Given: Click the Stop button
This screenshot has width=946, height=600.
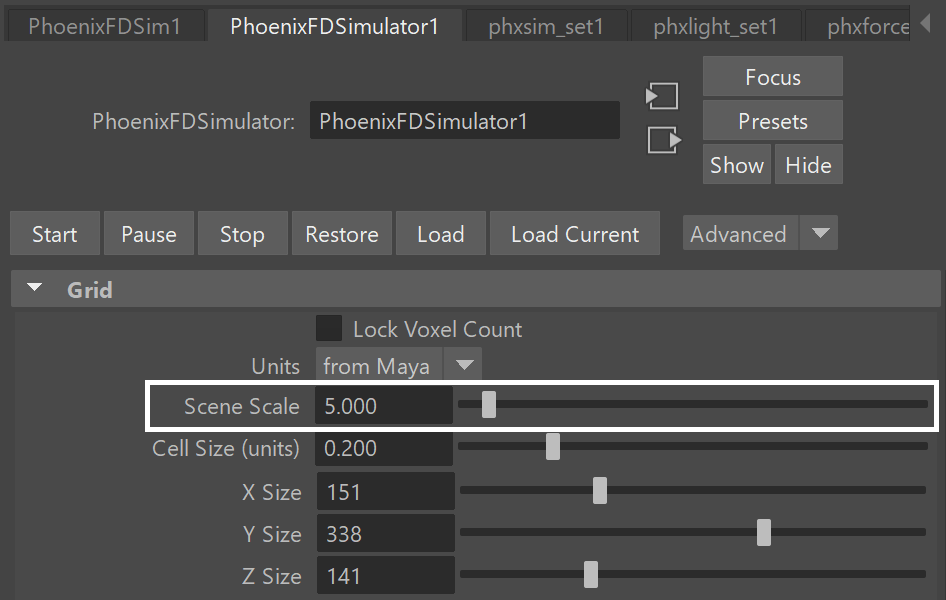Looking at the screenshot, I should pos(243,233).
